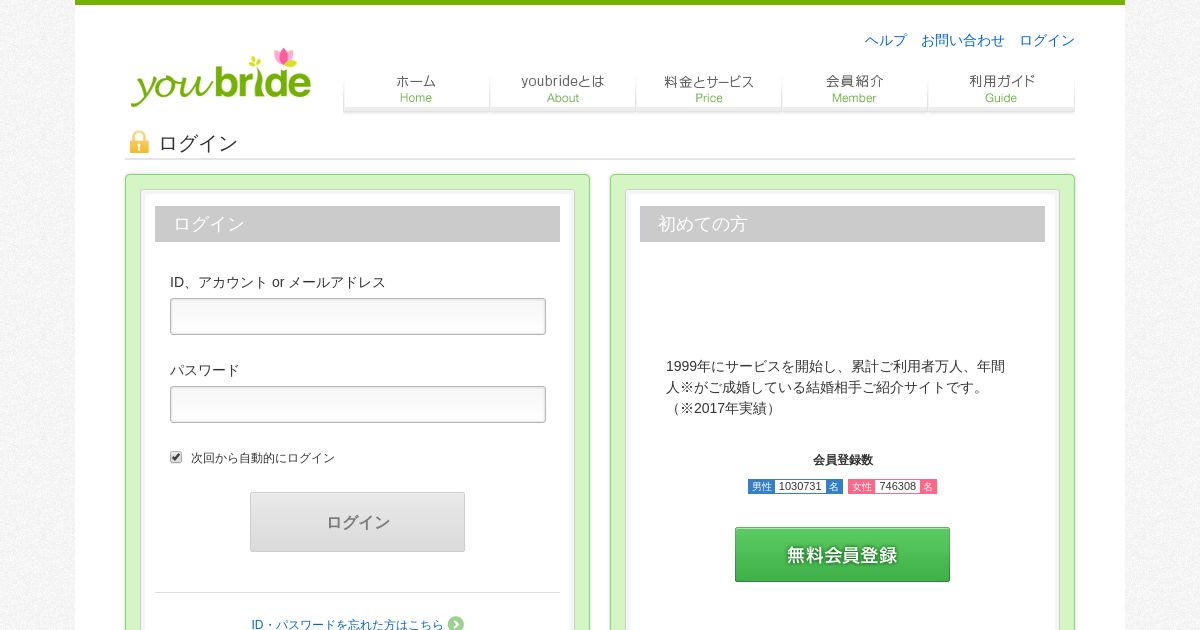1200x630 pixels.
Task: Click the youbride logo
Action: [x=221, y=77]
